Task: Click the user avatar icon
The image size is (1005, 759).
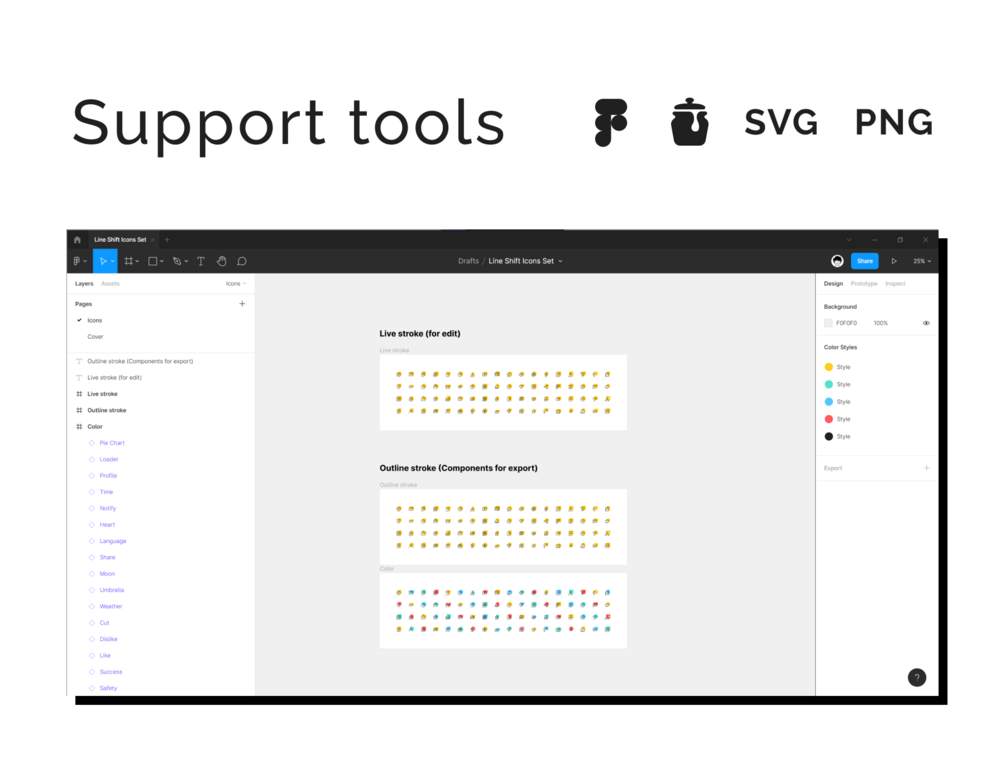Action: [837, 261]
